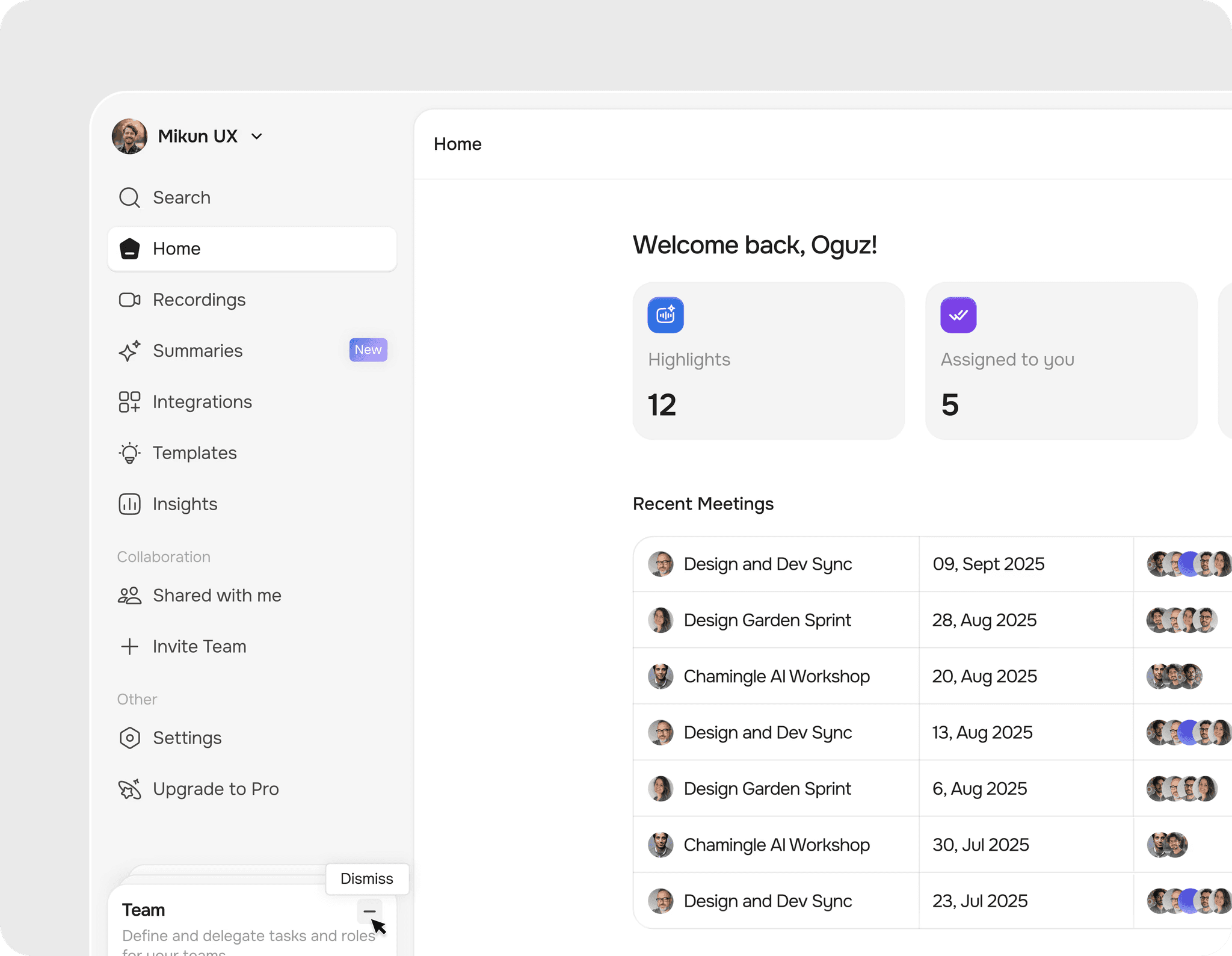Viewport: 1232px width, 956px height.
Task: Click the Integrations grid-plus icon
Action: [129, 402]
